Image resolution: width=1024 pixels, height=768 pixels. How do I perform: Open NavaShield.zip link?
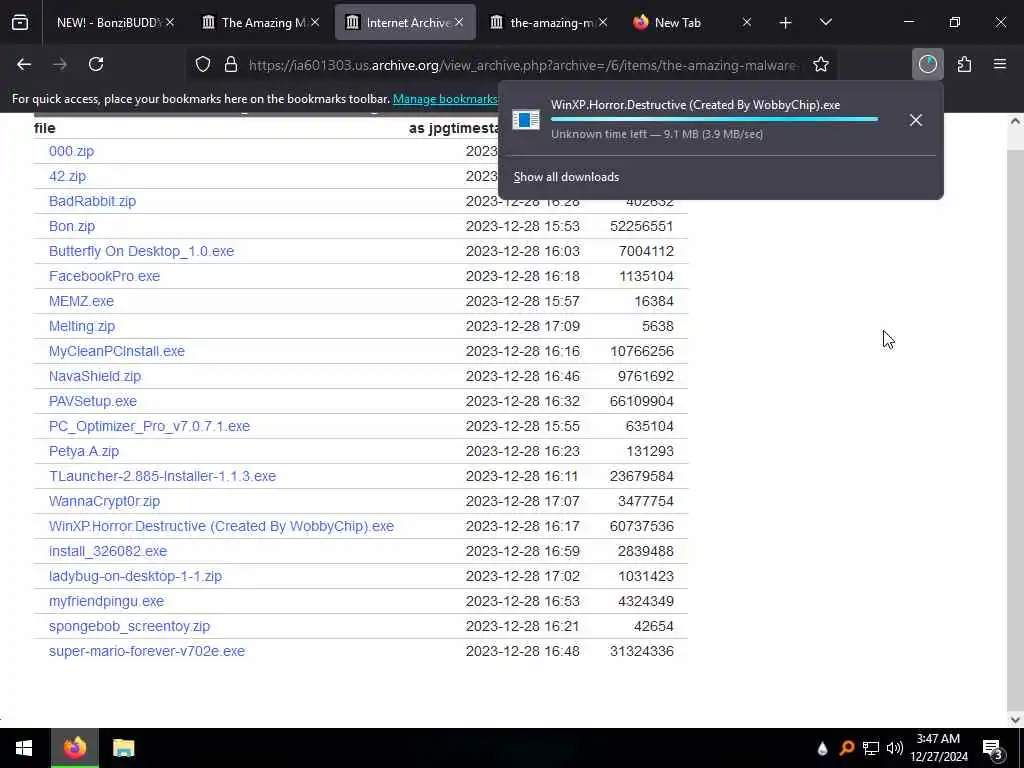coord(95,376)
